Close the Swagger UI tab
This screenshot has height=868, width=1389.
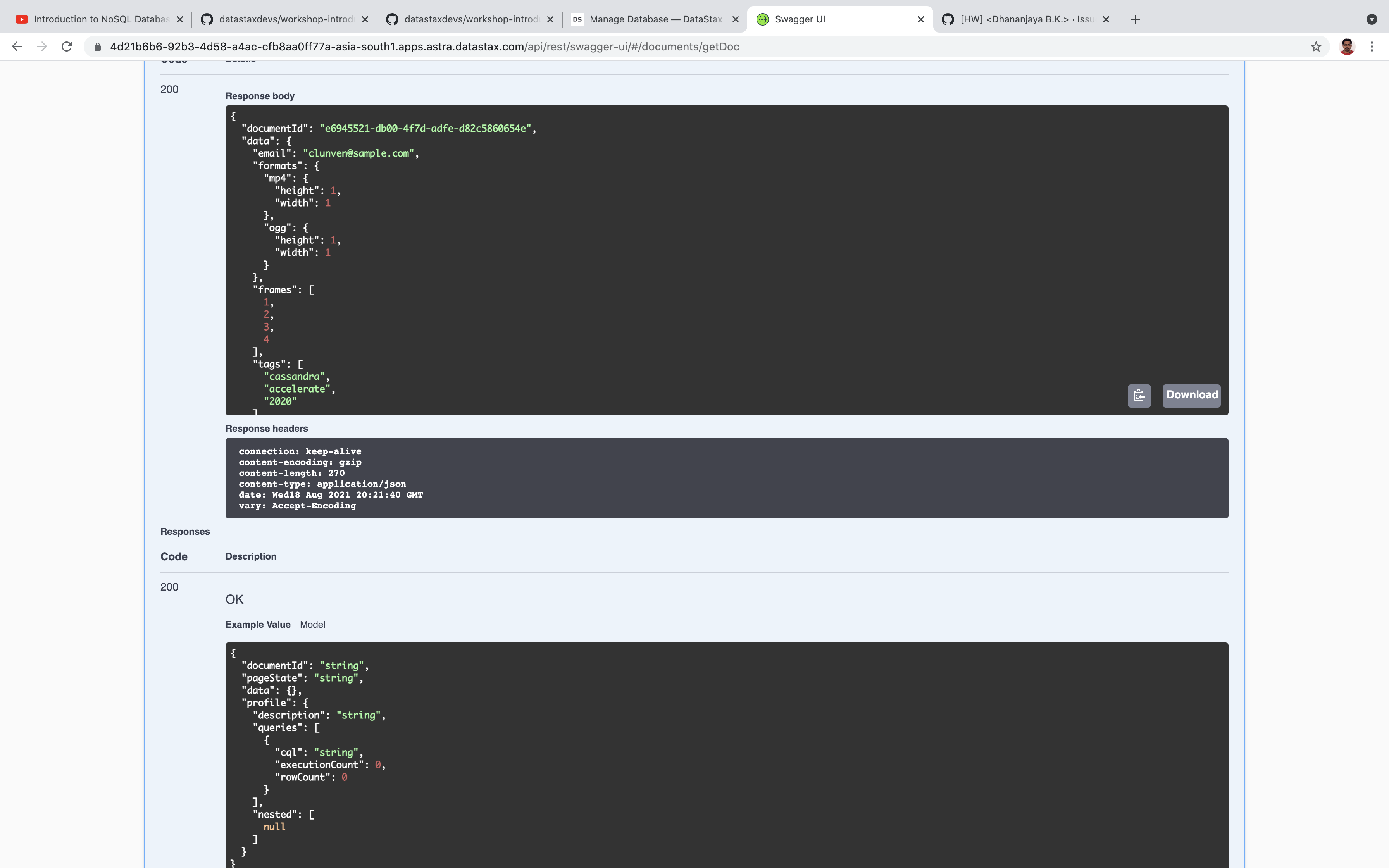921,19
